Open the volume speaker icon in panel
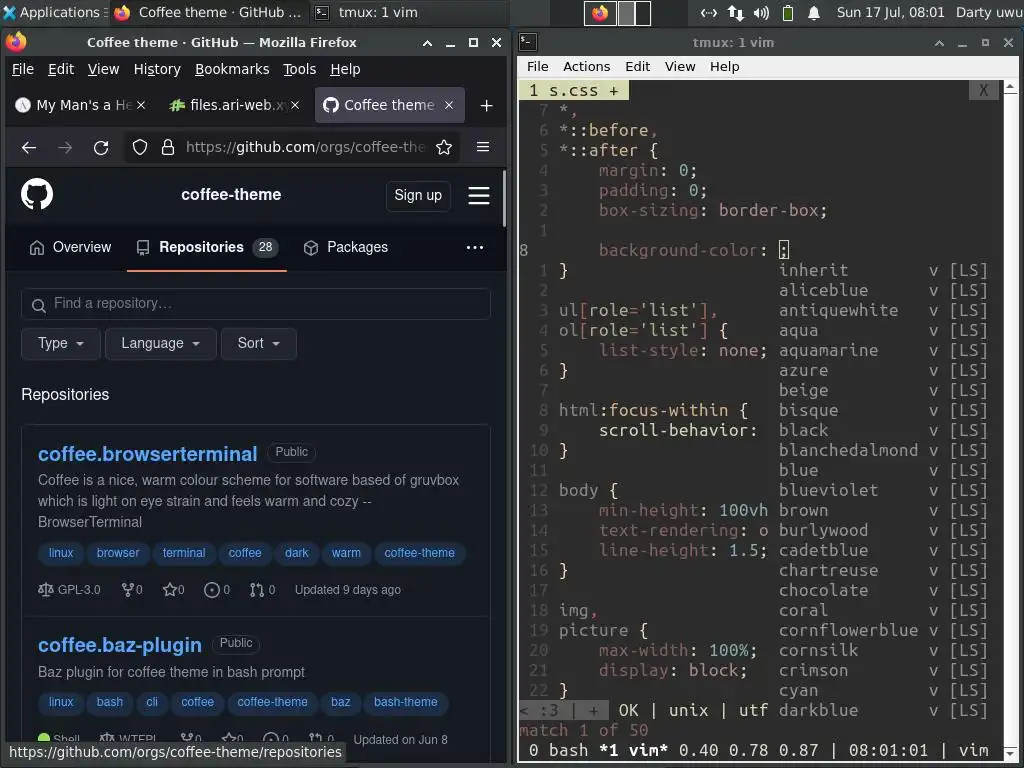The height and width of the screenshot is (768, 1024). (x=761, y=12)
